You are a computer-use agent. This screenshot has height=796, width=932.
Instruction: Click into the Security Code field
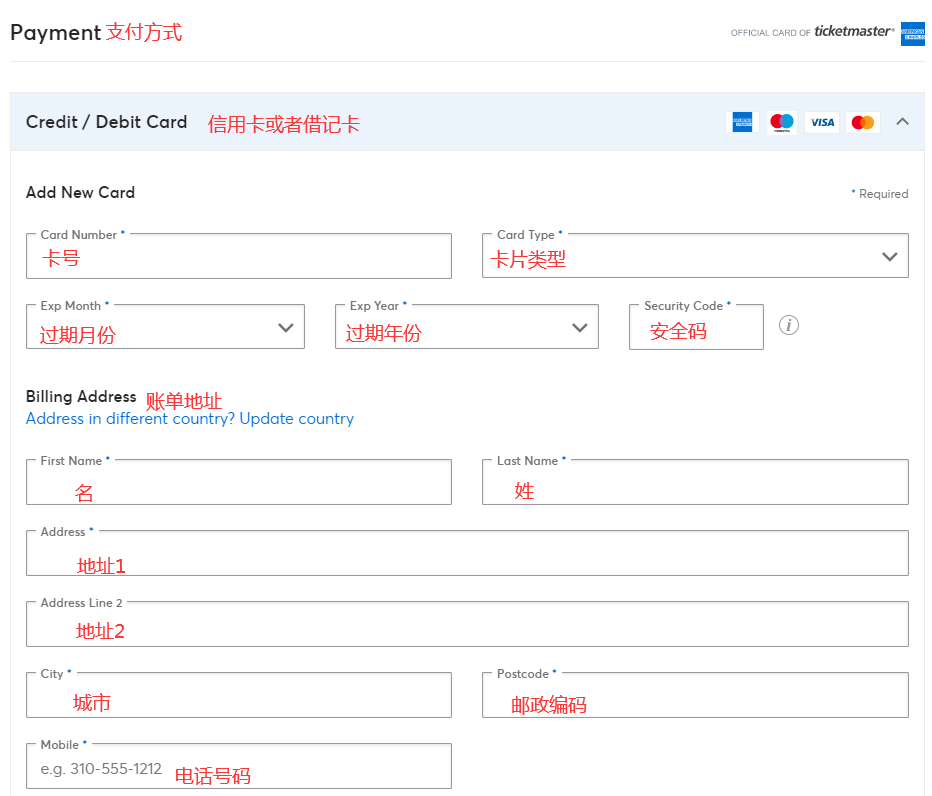tap(696, 327)
